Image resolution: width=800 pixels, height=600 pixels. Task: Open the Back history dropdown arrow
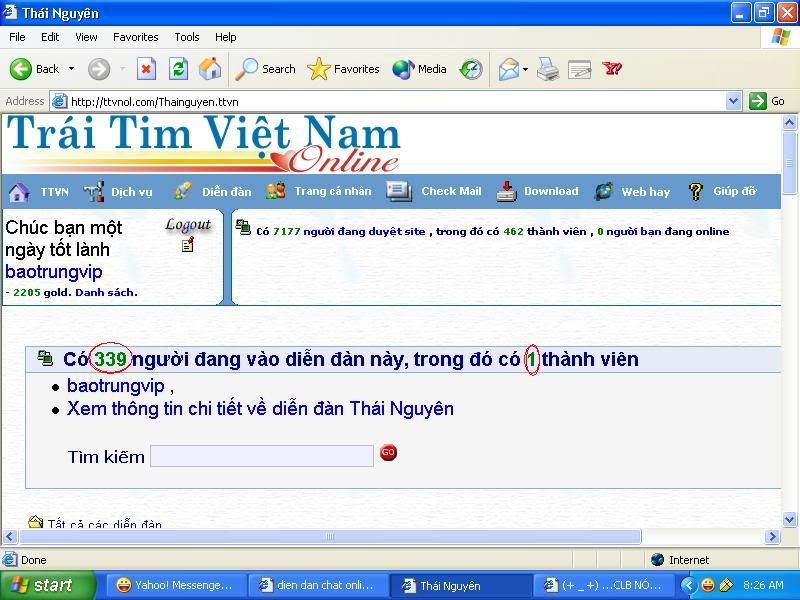pos(71,69)
